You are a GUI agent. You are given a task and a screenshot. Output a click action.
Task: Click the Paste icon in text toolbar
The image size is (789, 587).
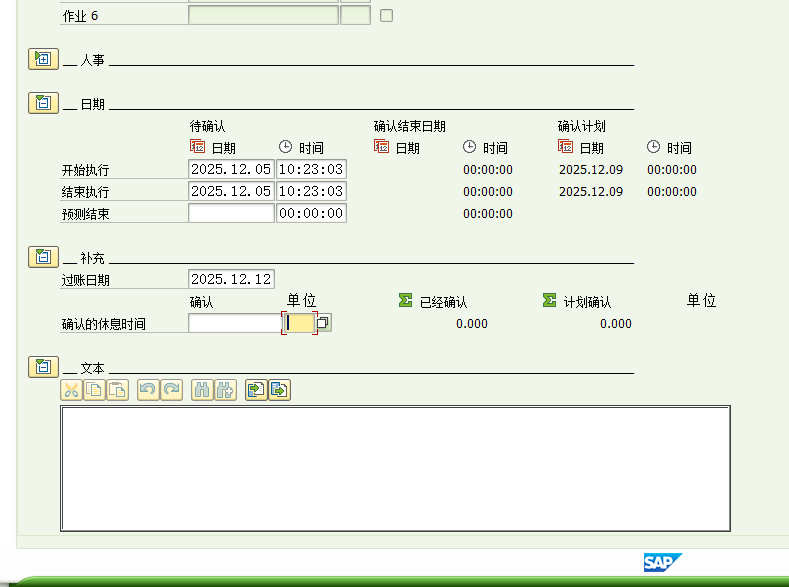pos(117,390)
